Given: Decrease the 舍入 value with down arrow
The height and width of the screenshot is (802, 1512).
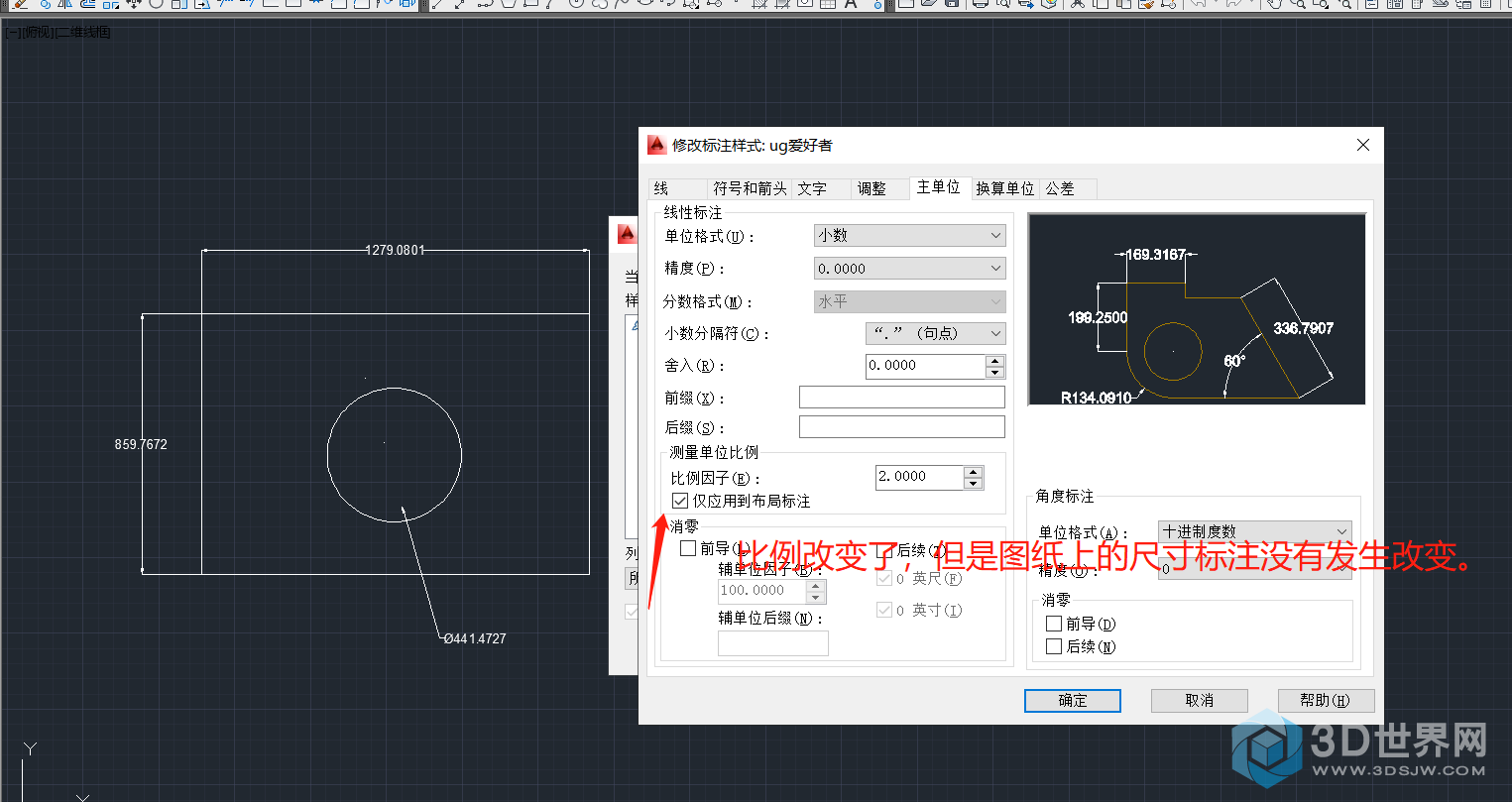Looking at the screenshot, I should (x=995, y=372).
